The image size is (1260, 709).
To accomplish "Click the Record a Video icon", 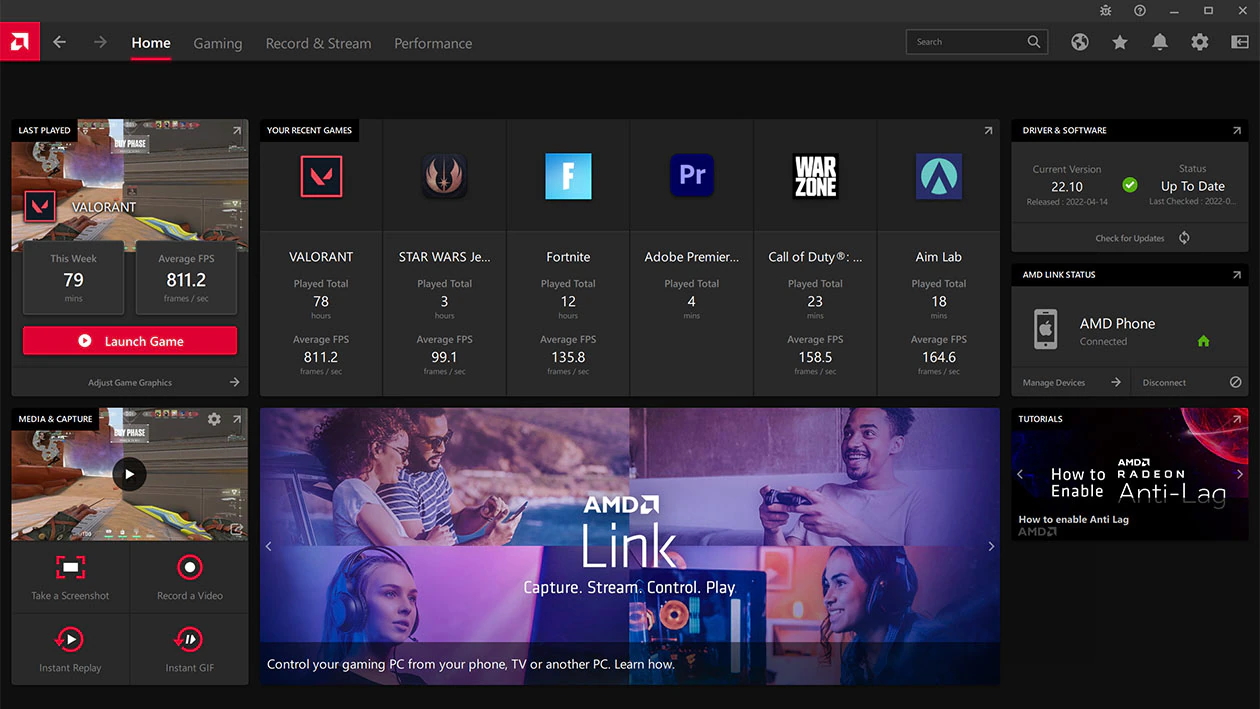I will point(189,568).
